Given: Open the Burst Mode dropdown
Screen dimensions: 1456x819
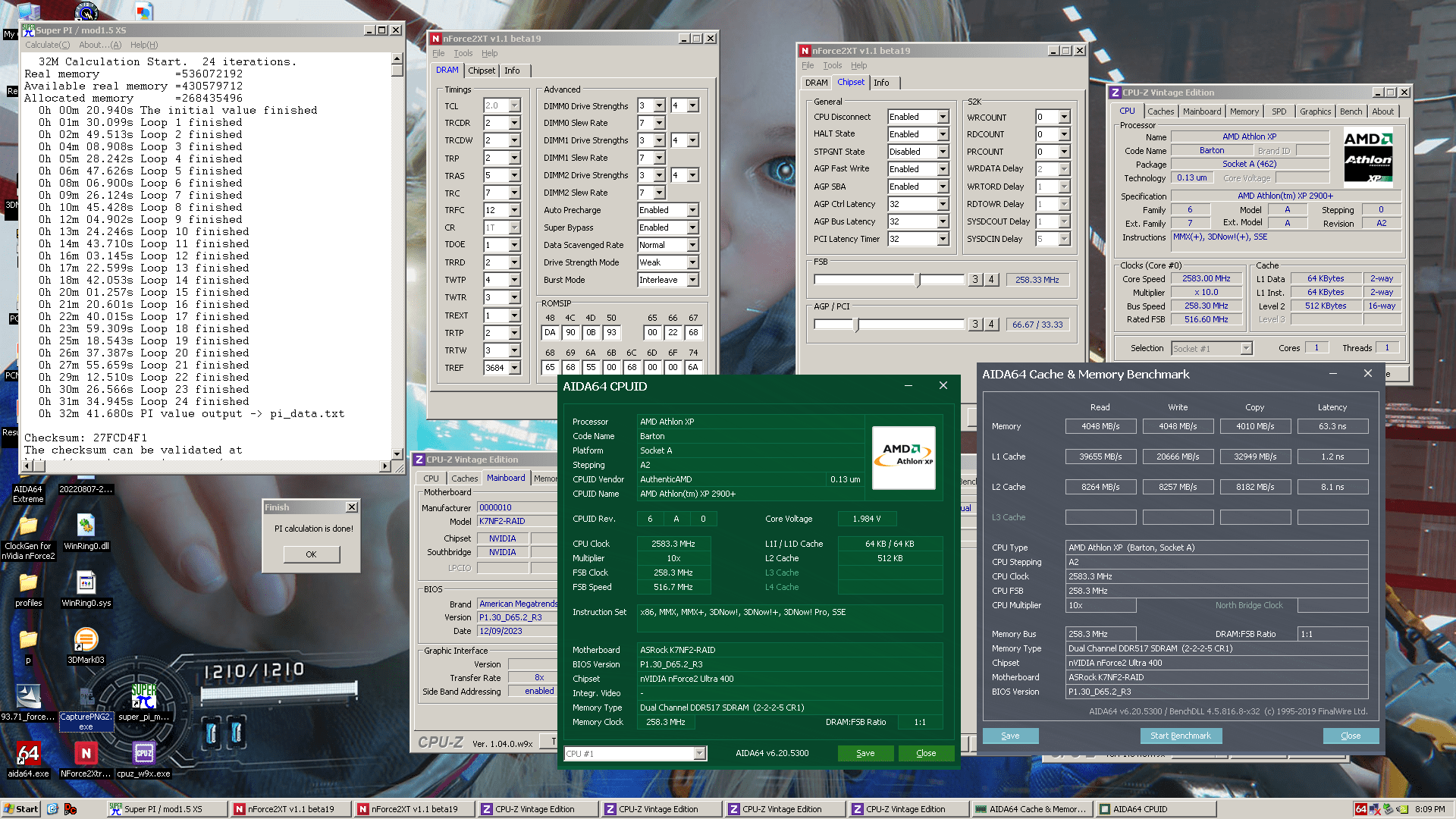Looking at the screenshot, I should click(692, 280).
